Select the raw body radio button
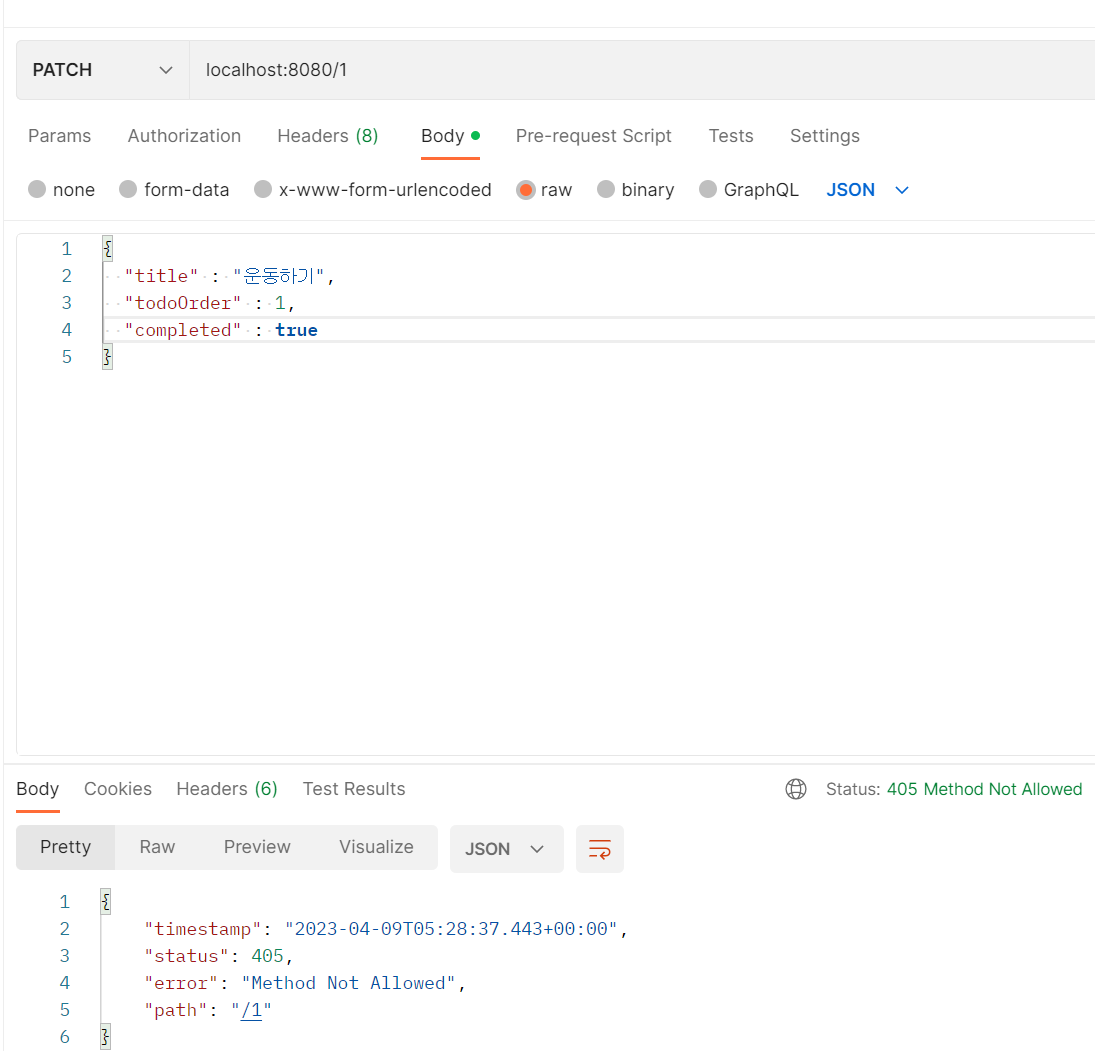This screenshot has width=1095, height=1051. 526,189
